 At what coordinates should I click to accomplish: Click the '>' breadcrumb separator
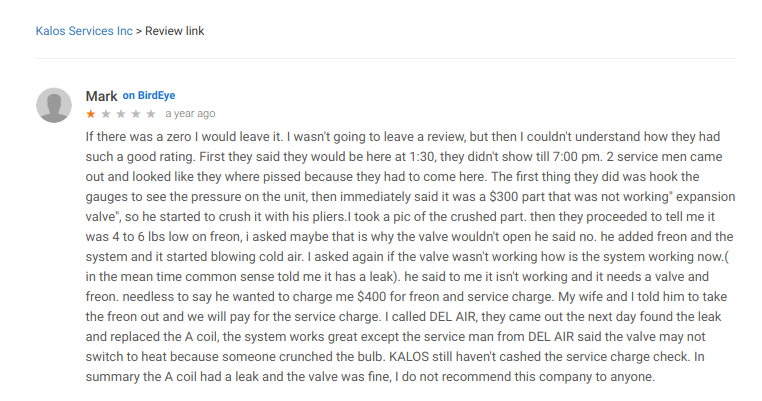pyautogui.click(x=139, y=31)
